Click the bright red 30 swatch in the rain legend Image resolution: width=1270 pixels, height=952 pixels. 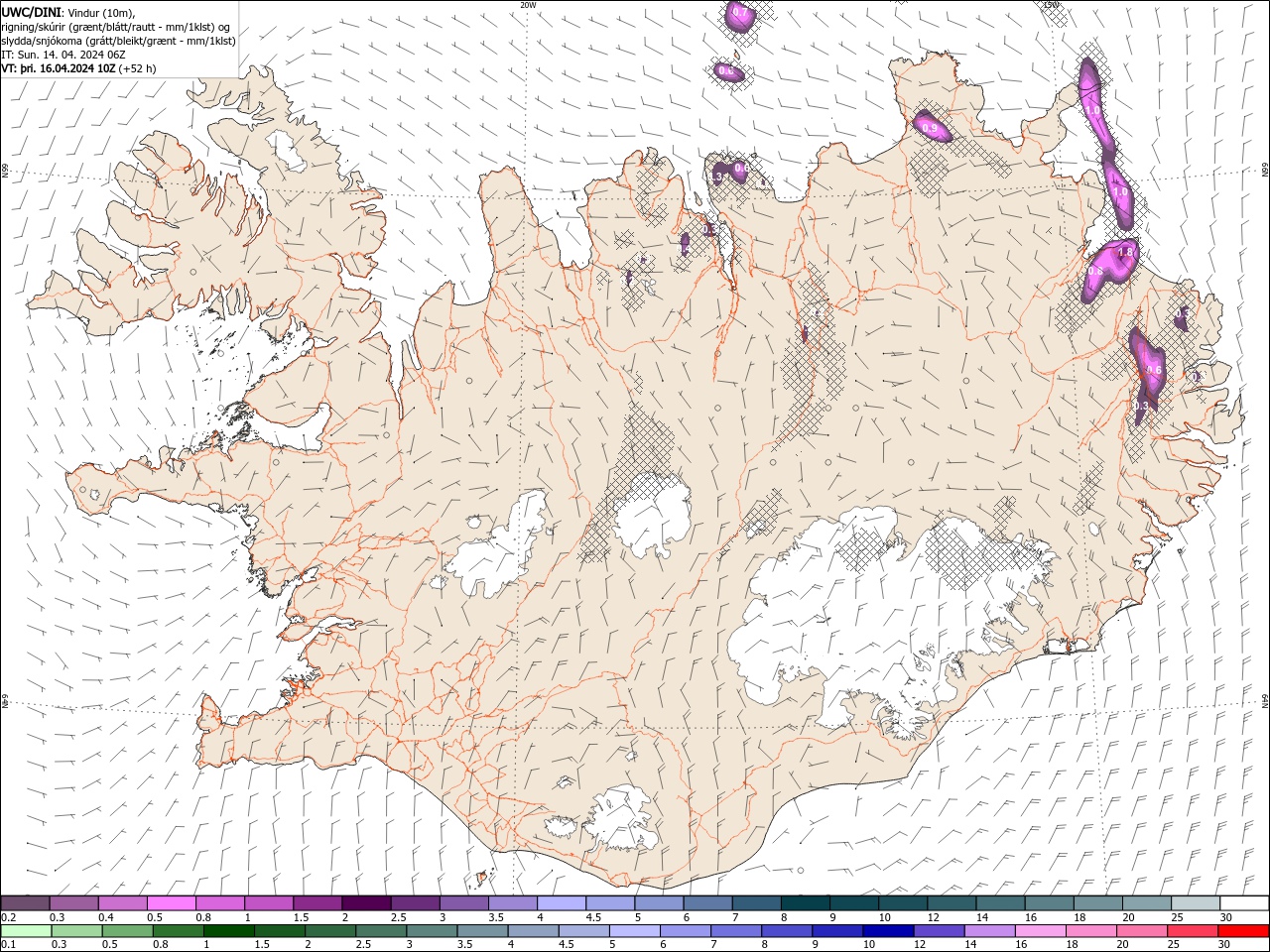[x=1243, y=931]
